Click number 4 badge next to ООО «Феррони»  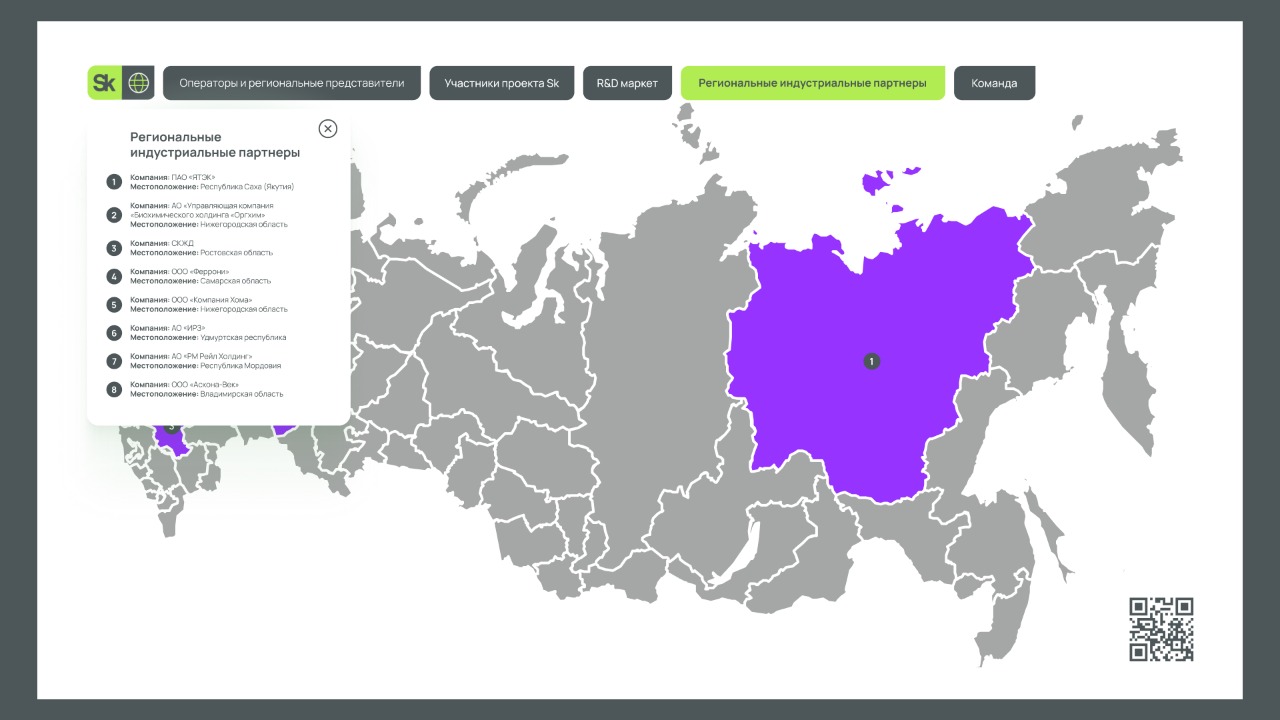(114, 276)
